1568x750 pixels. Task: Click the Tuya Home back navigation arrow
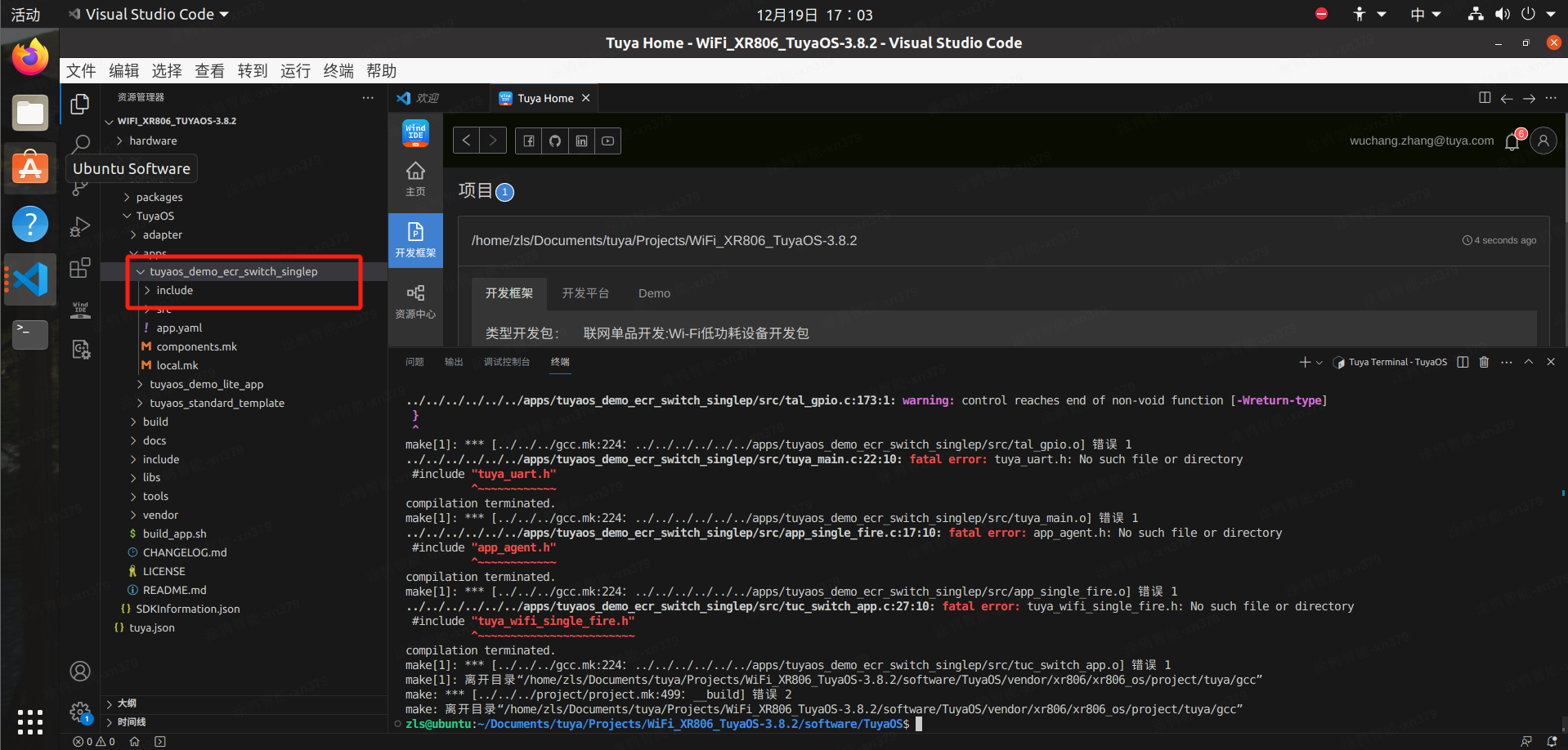pos(467,141)
